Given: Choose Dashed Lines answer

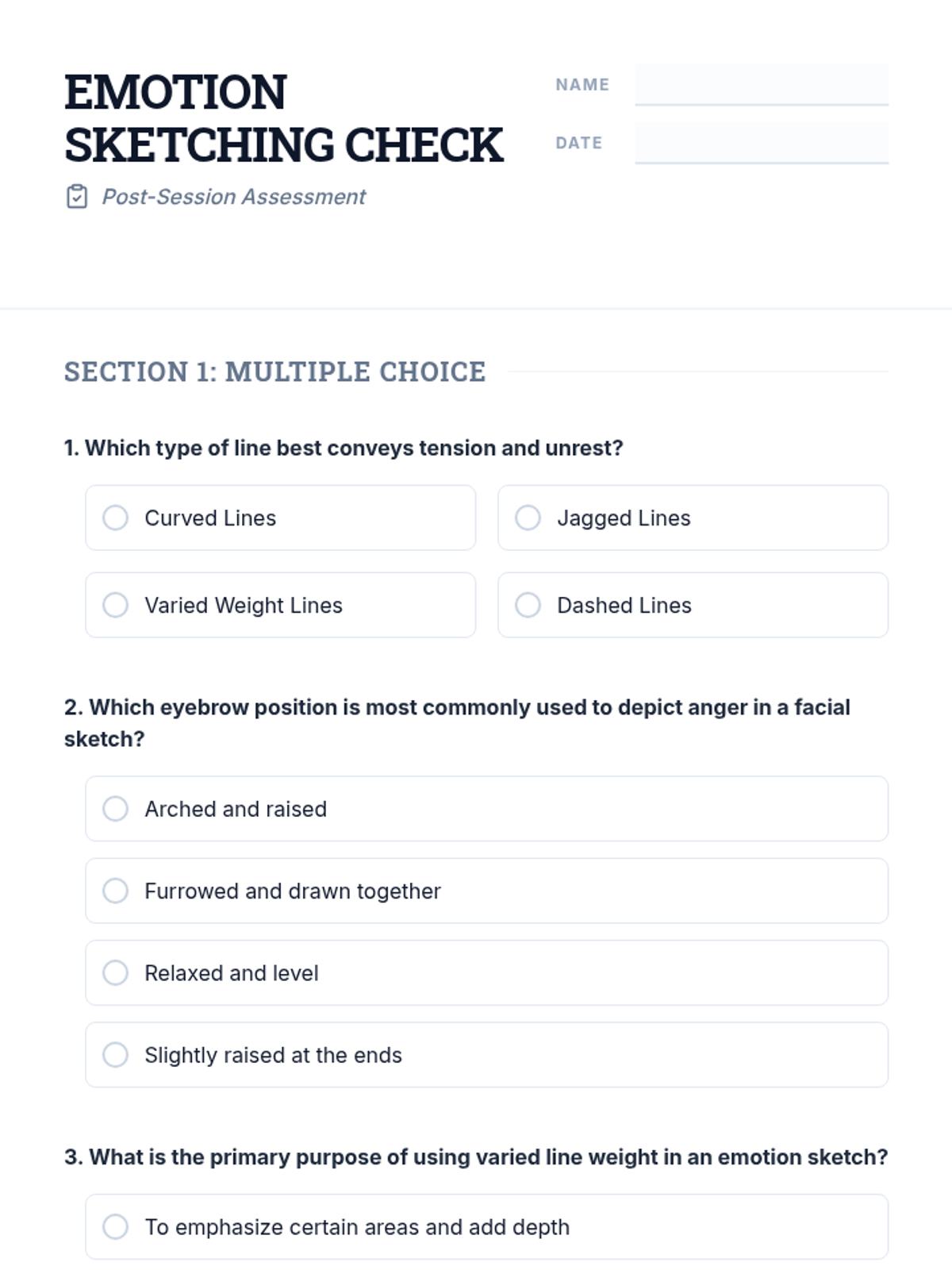Looking at the screenshot, I should [x=528, y=605].
